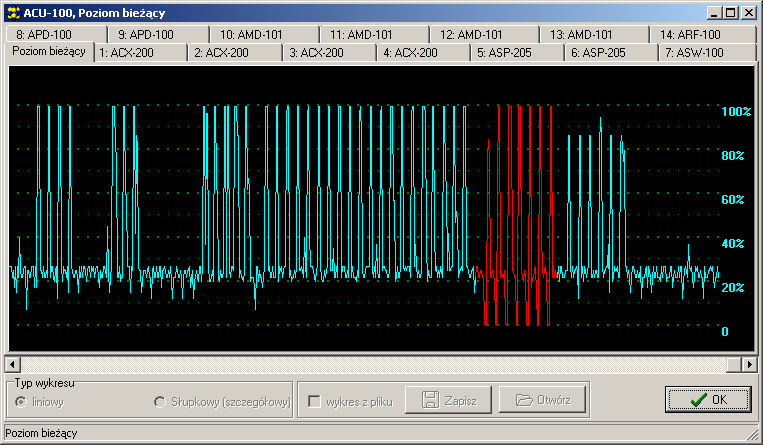Switch to the 8: APD-100 tab
The height and width of the screenshot is (445, 763).
click(56, 35)
